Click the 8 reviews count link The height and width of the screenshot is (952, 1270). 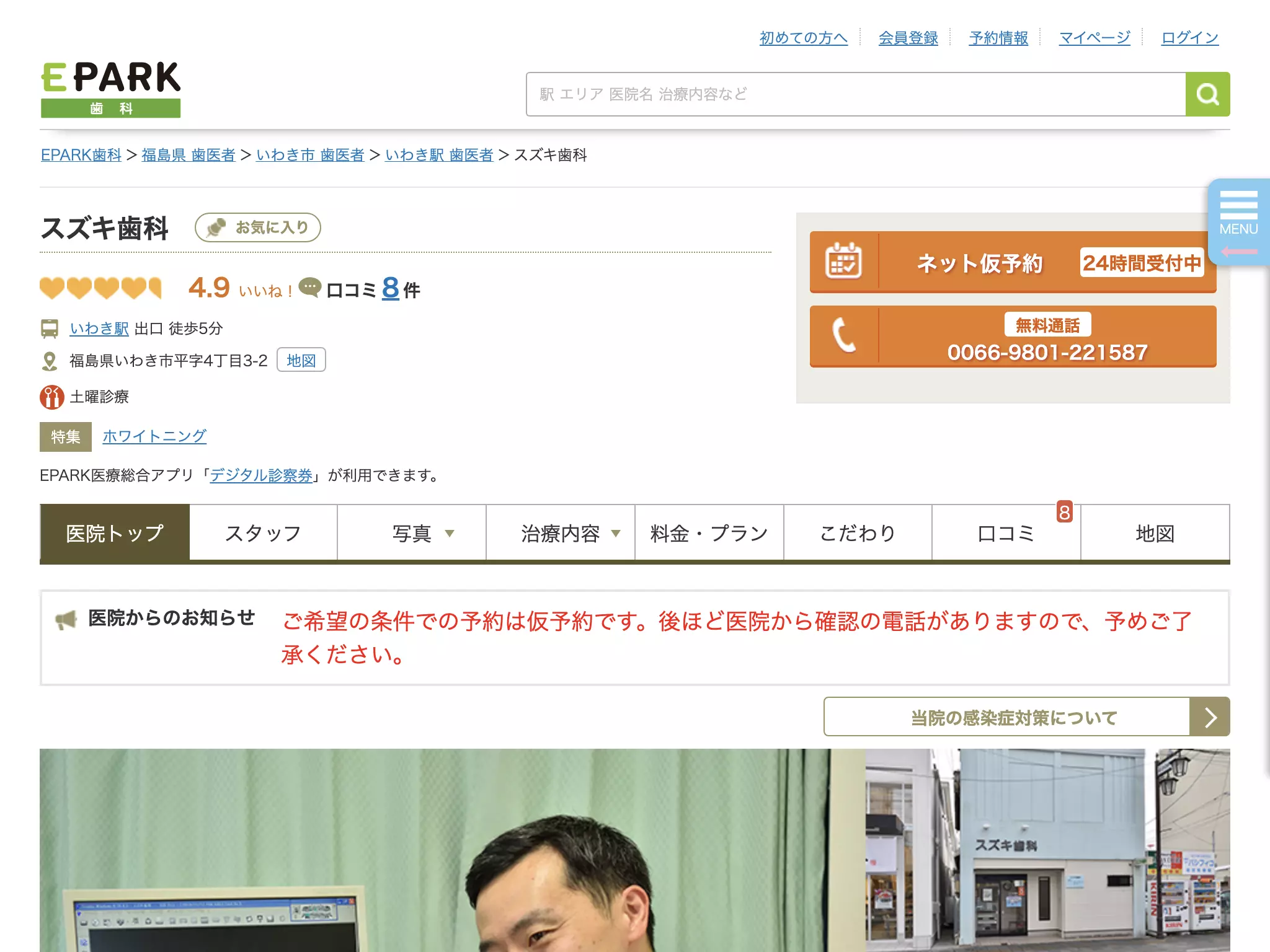tap(391, 288)
